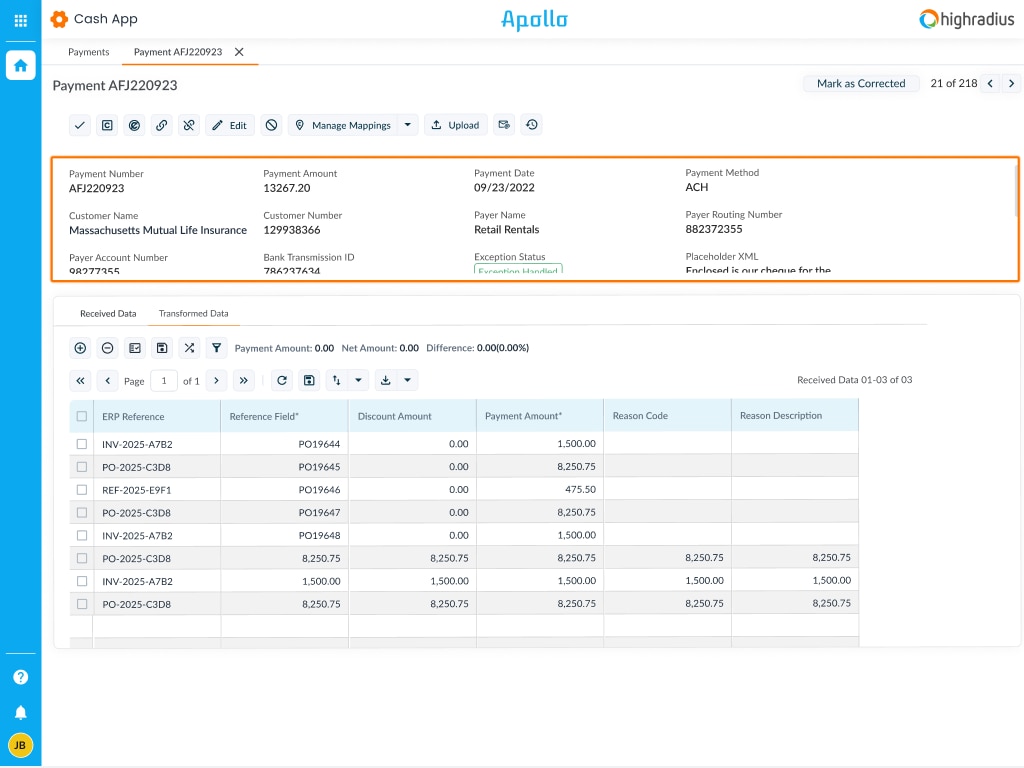Image resolution: width=1024 pixels, height=768 pixels.
Task: Click the Upload button
Action: tap(455, 125)
